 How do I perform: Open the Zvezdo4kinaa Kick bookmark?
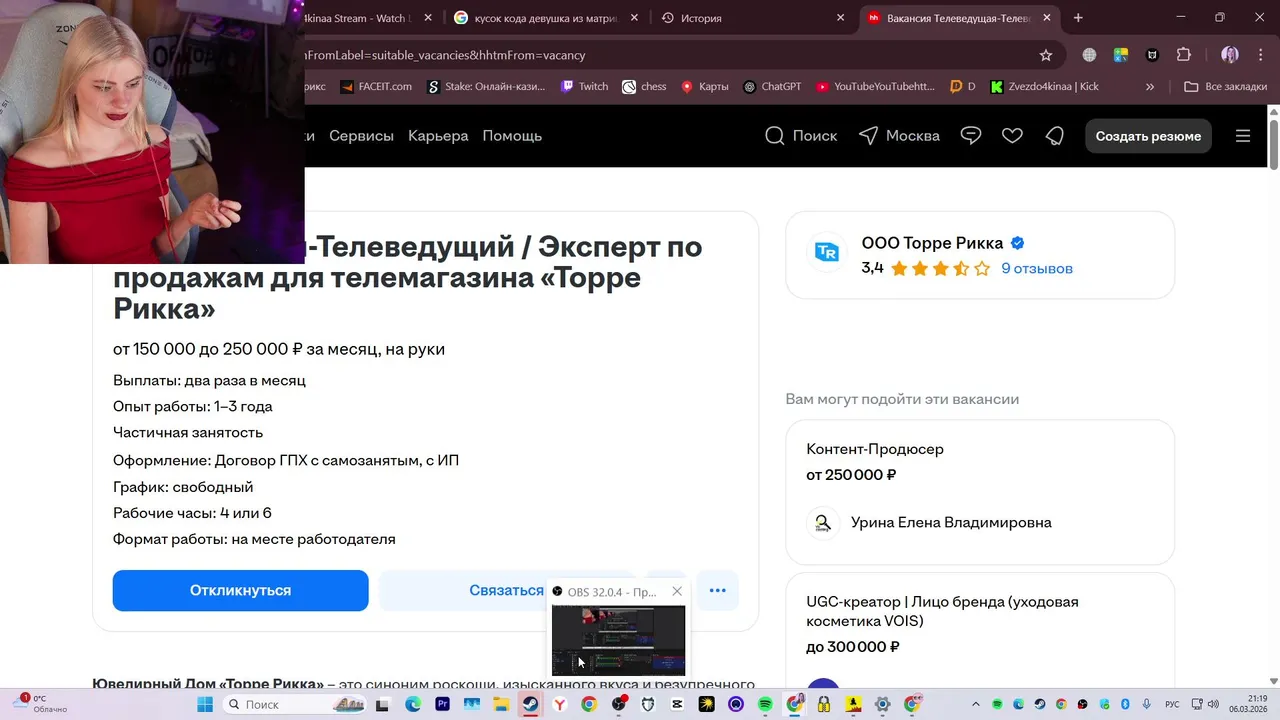click(x=1044, y=87)
